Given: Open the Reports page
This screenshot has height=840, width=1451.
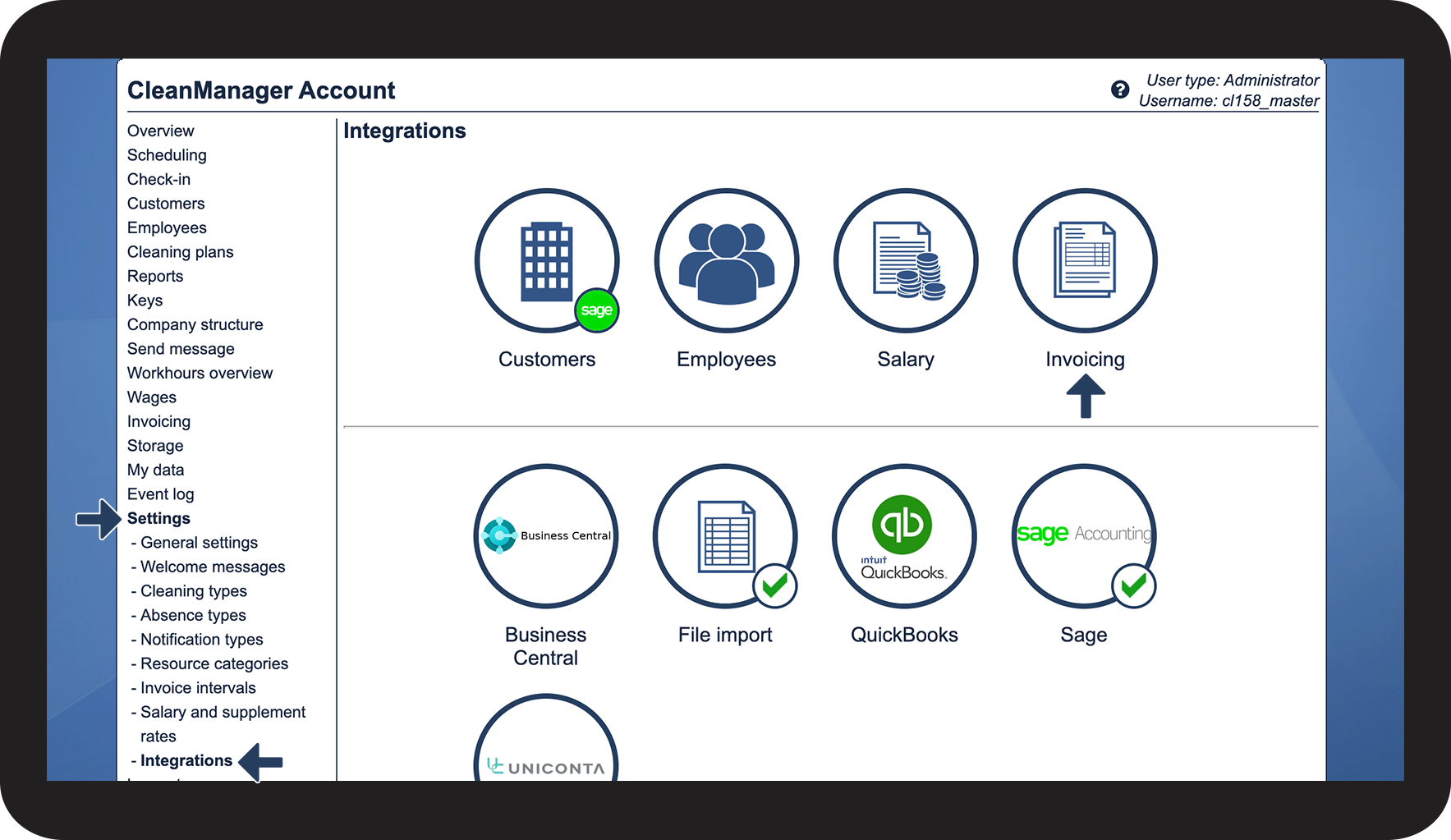Looking at the screenshot, I should click(x=155, y=276).
